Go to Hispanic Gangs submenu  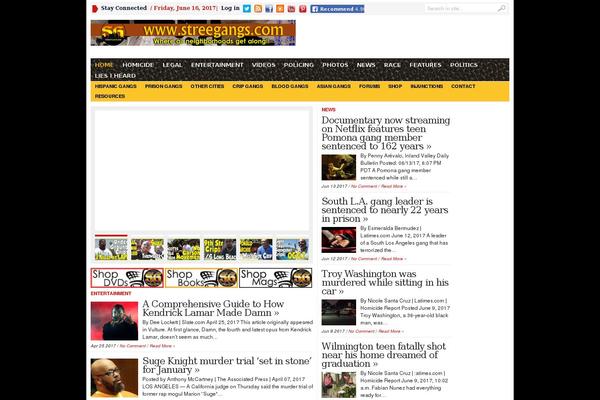(x=115, y=86)
